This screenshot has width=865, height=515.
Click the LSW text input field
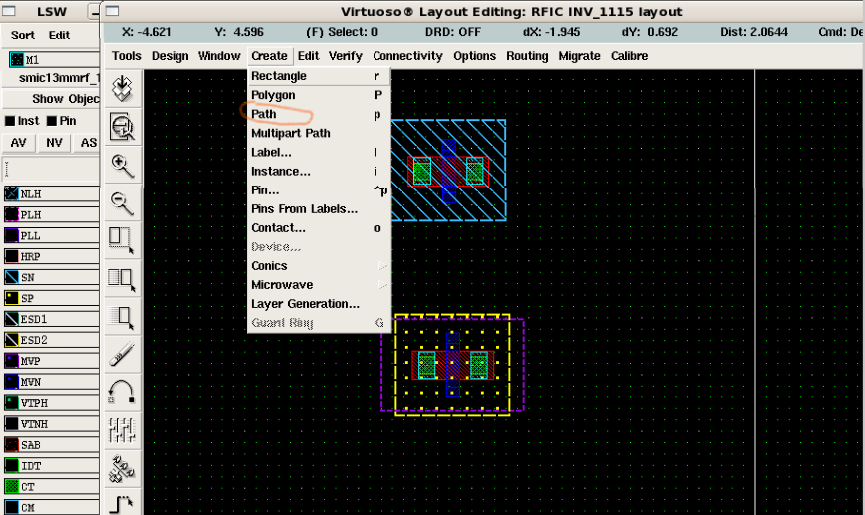tap(51, 169)
